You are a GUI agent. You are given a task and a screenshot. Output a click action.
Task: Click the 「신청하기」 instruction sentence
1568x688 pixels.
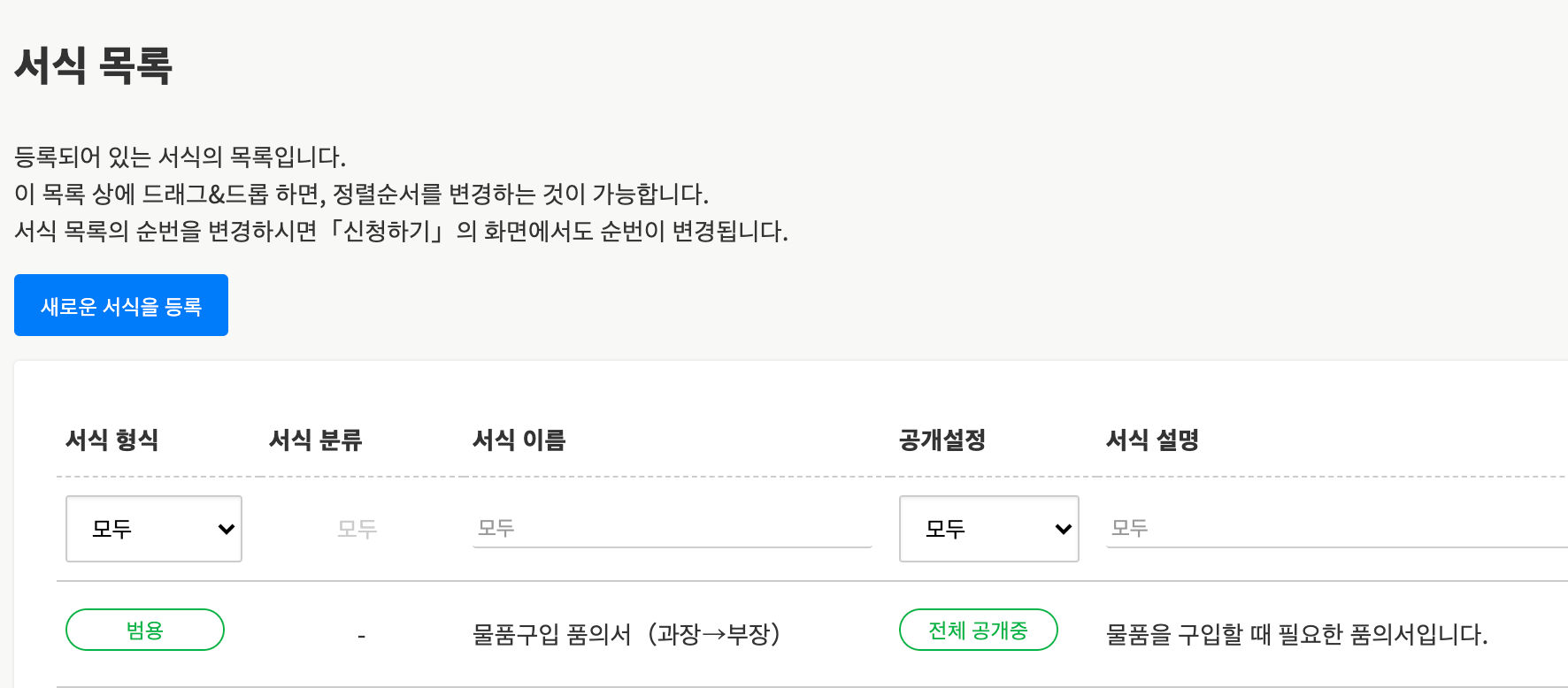401,232
